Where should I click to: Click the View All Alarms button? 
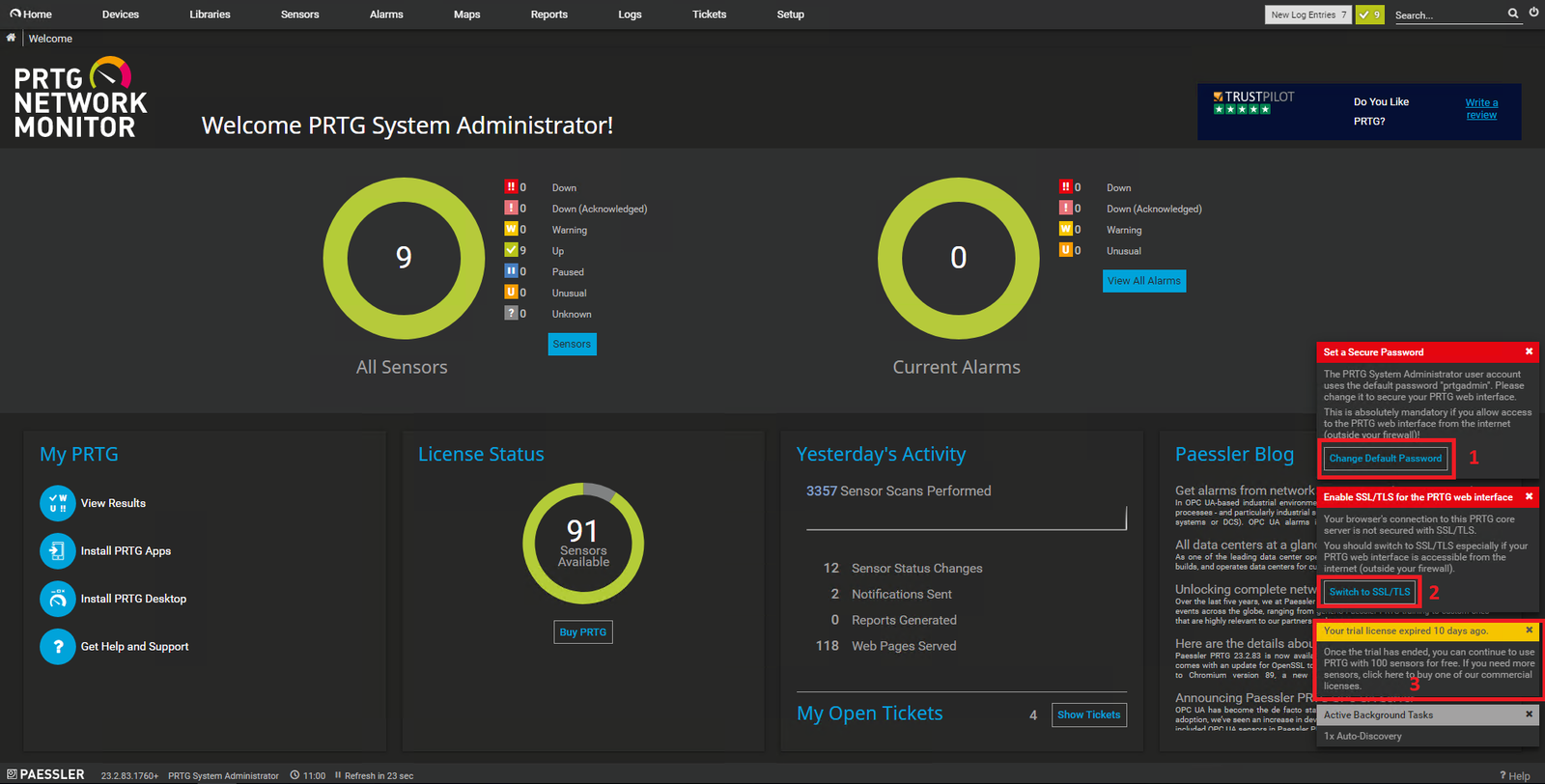[x=1144, y=281]
